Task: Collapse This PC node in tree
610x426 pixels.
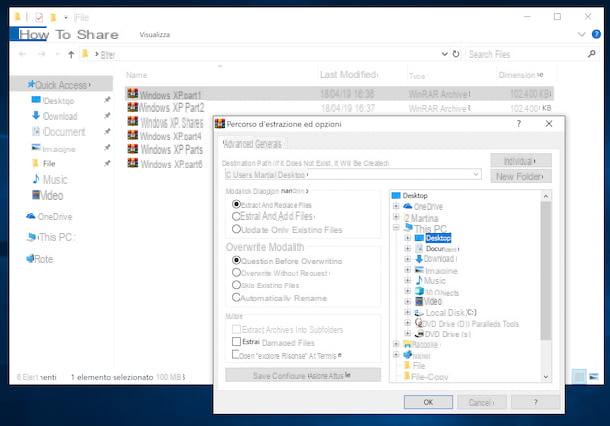Action: (396, 228)
